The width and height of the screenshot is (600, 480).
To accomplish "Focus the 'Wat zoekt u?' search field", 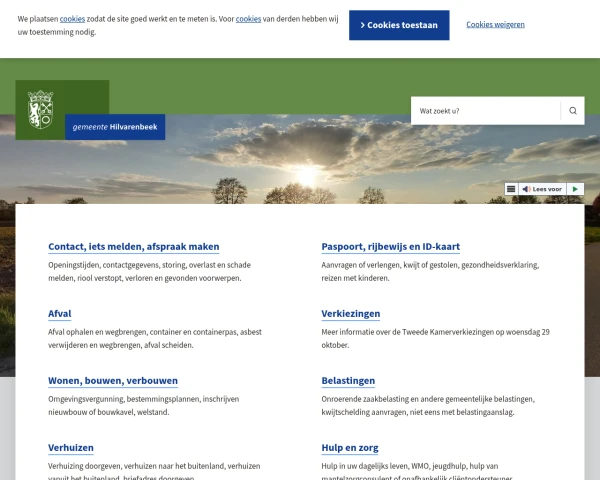I will (486, 111).
